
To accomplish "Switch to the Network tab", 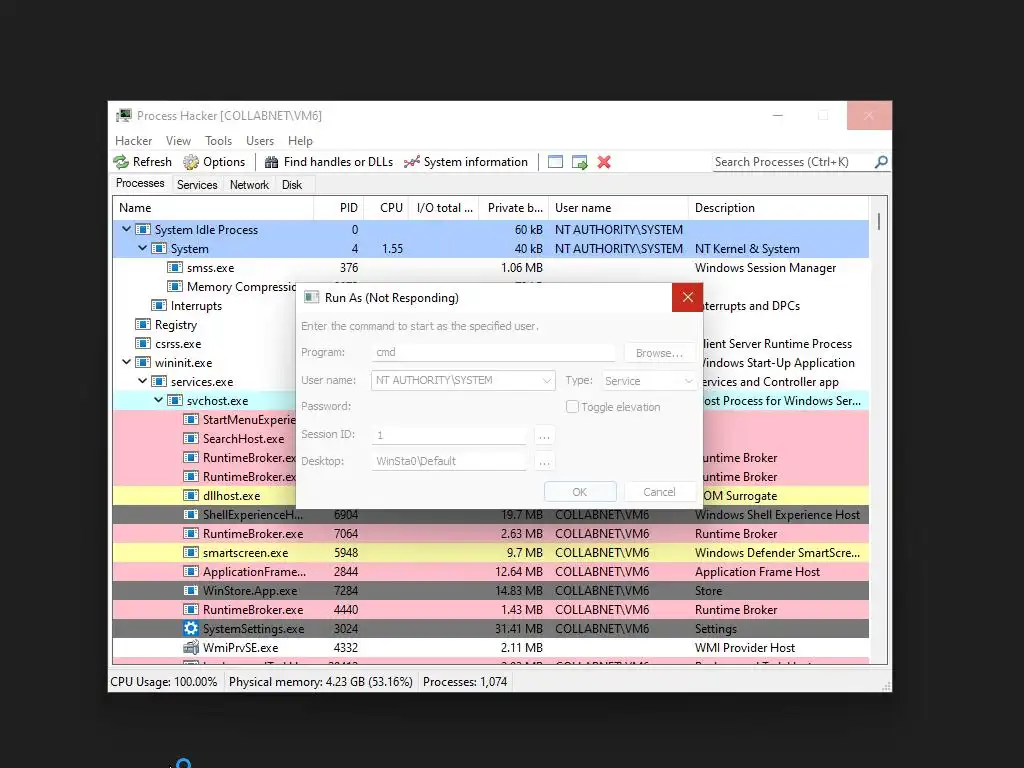I will (249, 185).
